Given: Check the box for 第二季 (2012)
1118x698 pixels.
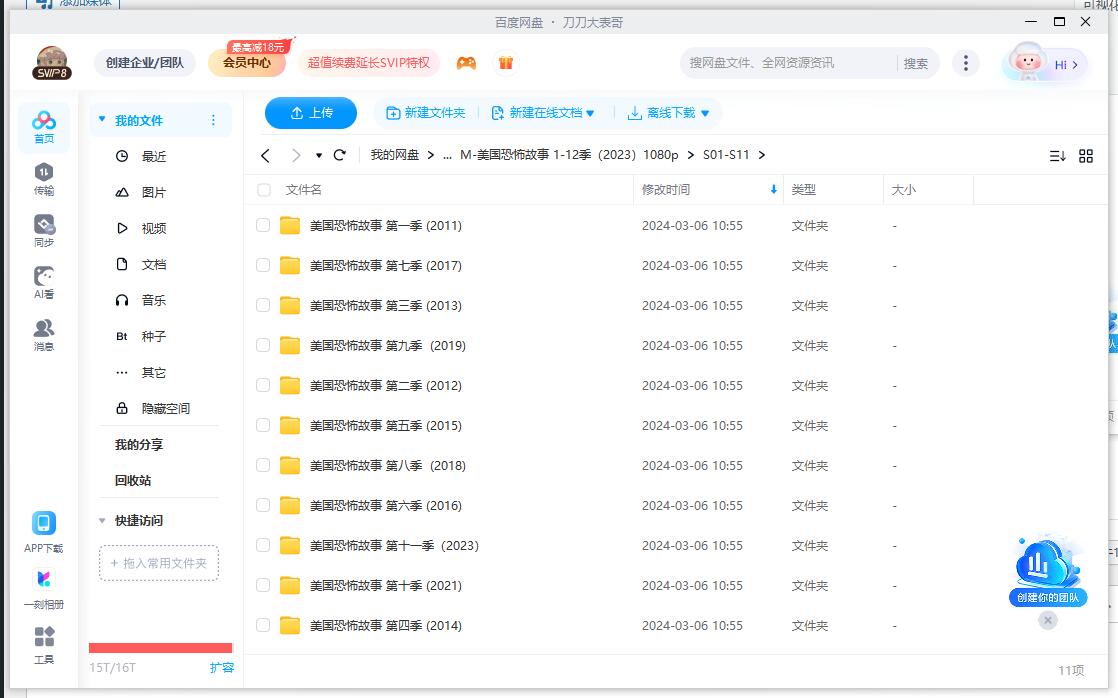Looking at the screenshot, I should (x=263, y=385).
